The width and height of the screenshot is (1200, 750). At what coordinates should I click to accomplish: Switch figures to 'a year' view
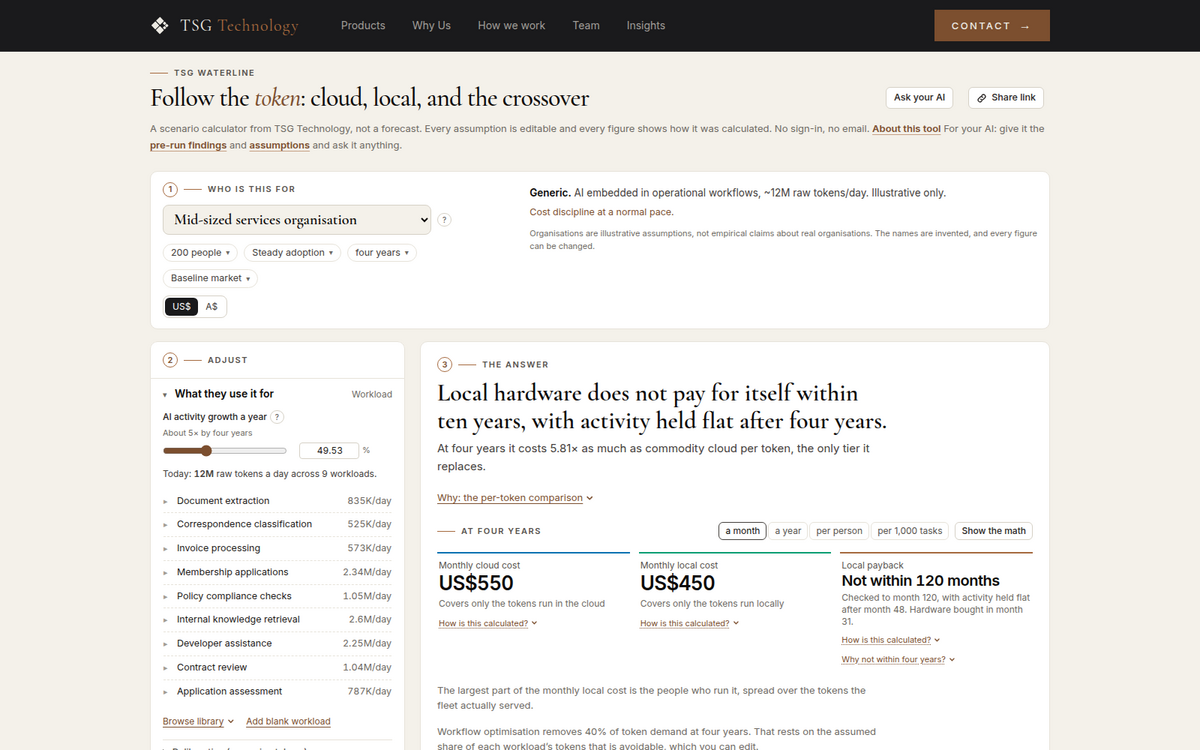(x=788, y=531)
